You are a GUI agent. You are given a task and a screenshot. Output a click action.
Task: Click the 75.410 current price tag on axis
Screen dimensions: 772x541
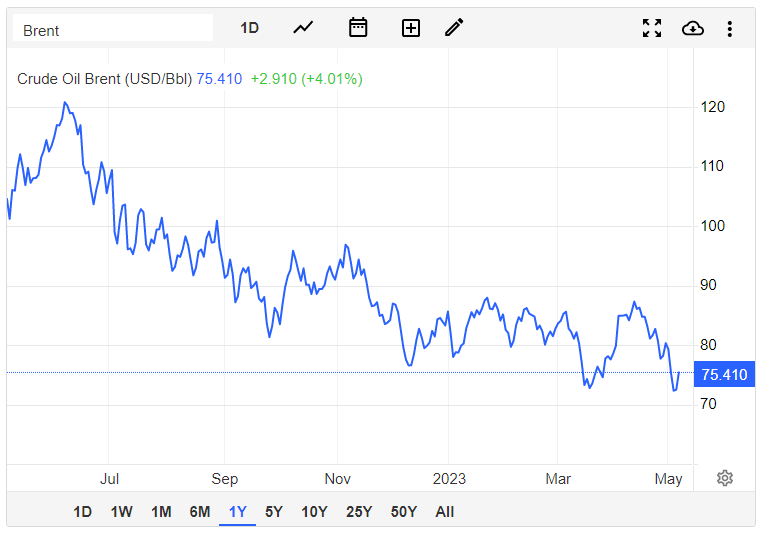724,374
